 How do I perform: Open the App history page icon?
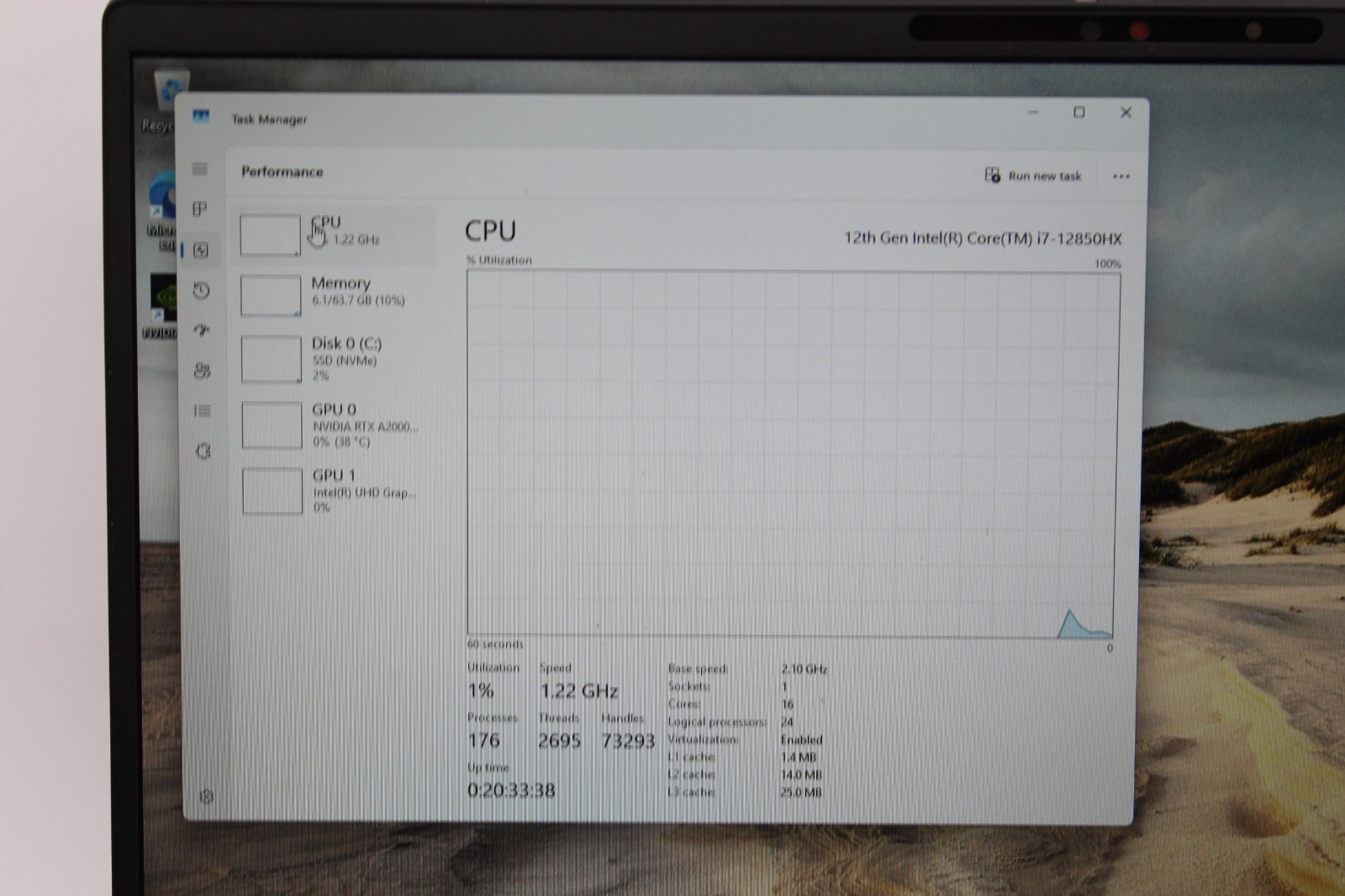201,291
